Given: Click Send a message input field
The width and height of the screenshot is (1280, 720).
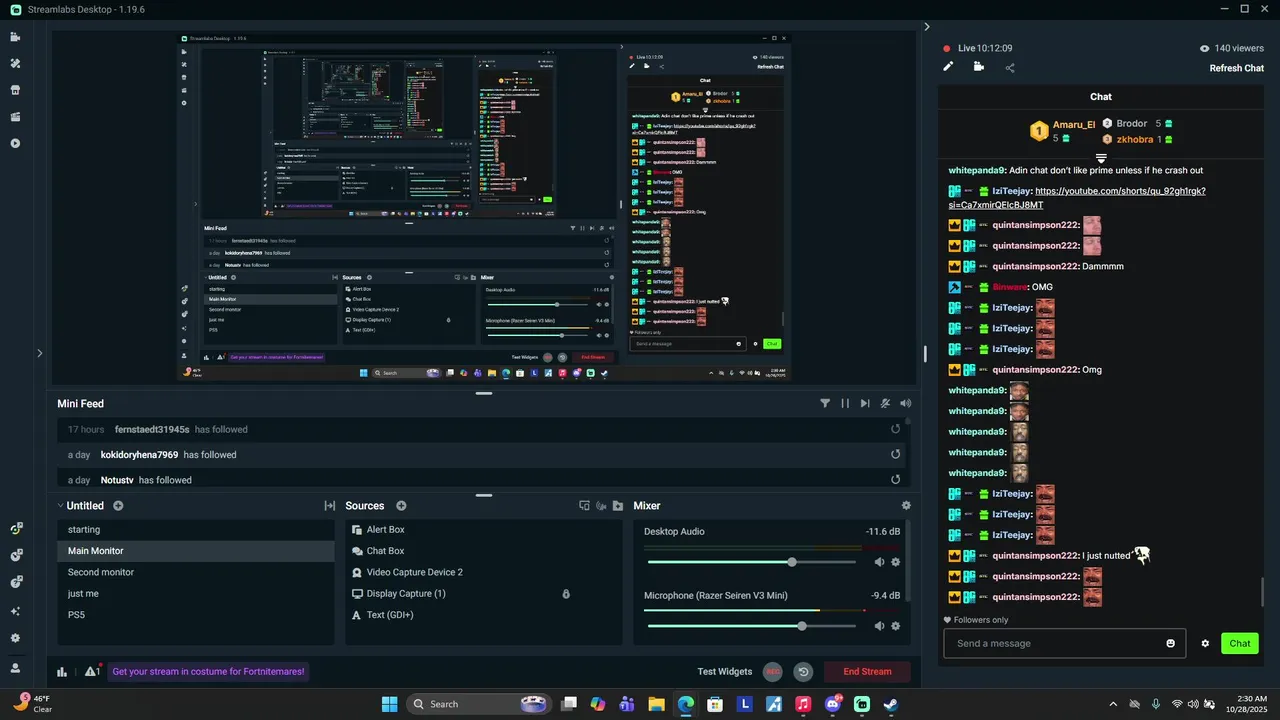Looking at the screenshot, I should click(x=1065, y=643).
